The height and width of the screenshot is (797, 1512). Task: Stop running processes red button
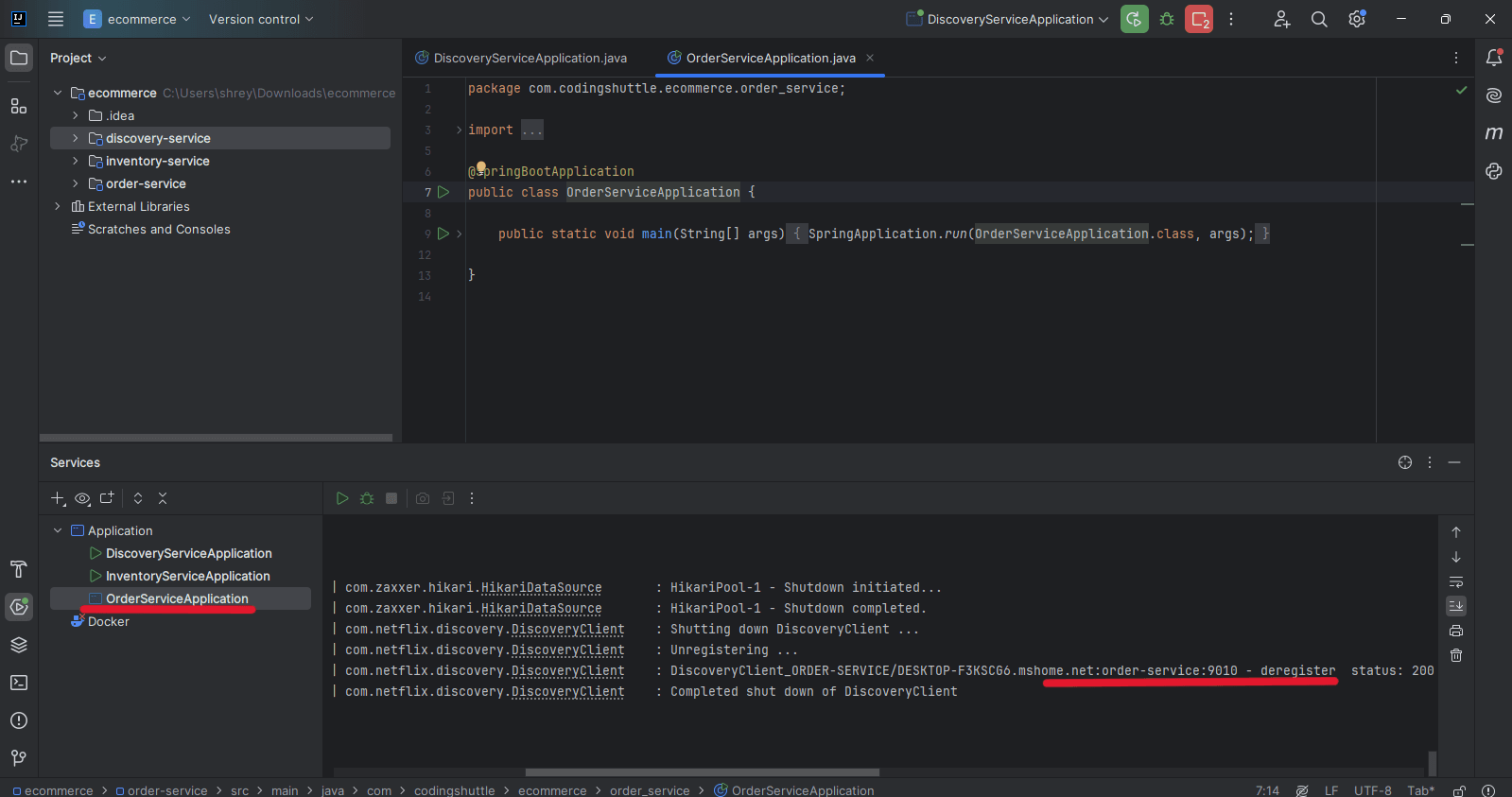(x=1199, y=19)
